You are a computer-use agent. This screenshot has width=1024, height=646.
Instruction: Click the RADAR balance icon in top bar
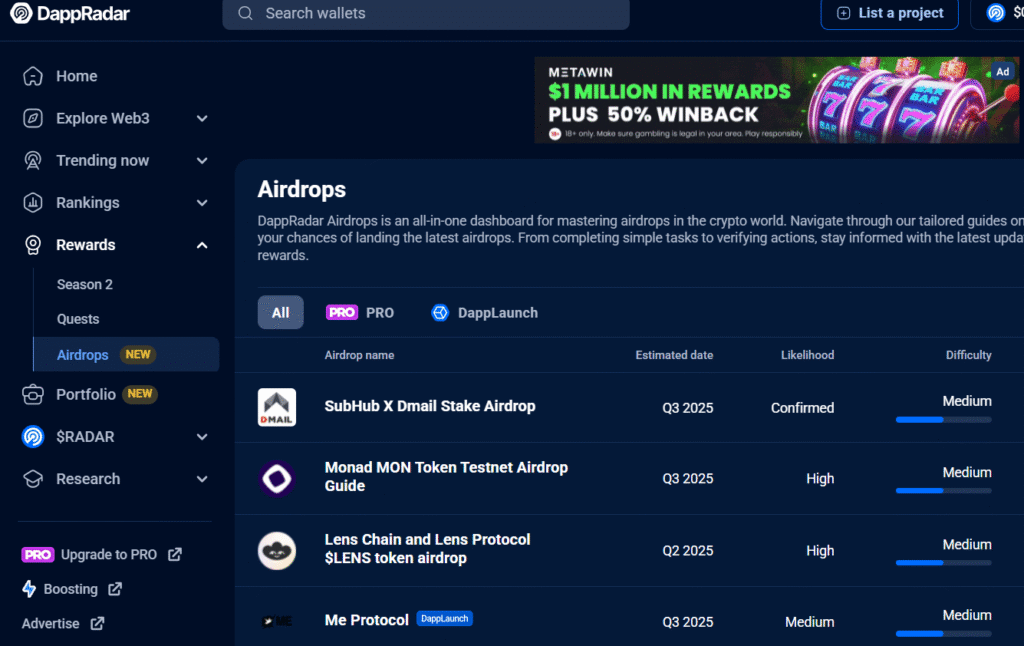pyautogui.click(x=996, y=12)
